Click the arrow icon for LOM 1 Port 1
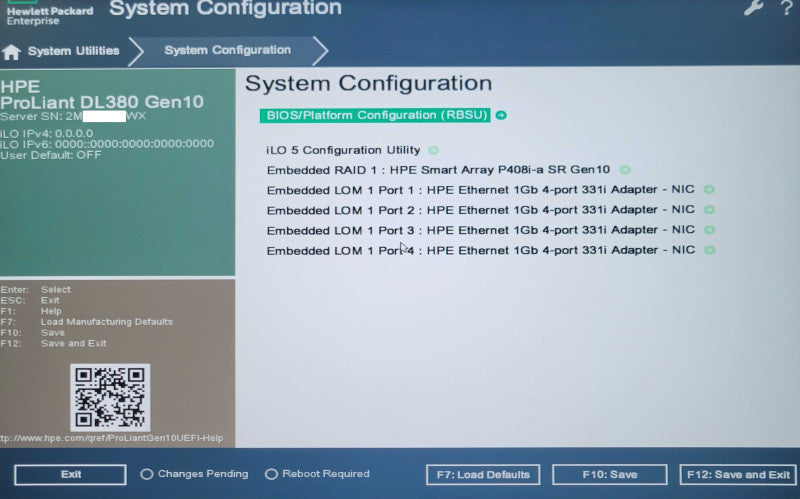Image resolution: width=800 pixels, height=499 pixels. pyautogui.click(x=709, y=190)
